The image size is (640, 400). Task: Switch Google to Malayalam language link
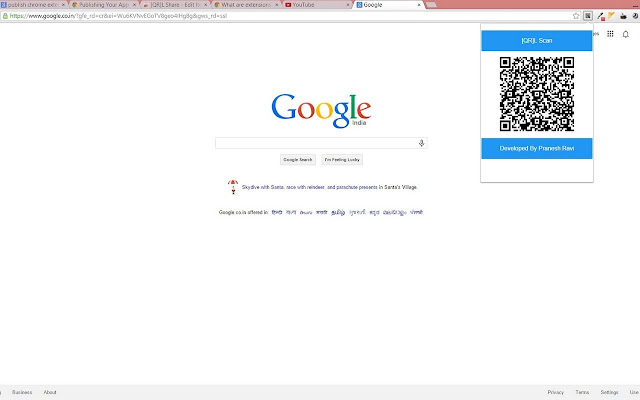click(x=394, y=212)
